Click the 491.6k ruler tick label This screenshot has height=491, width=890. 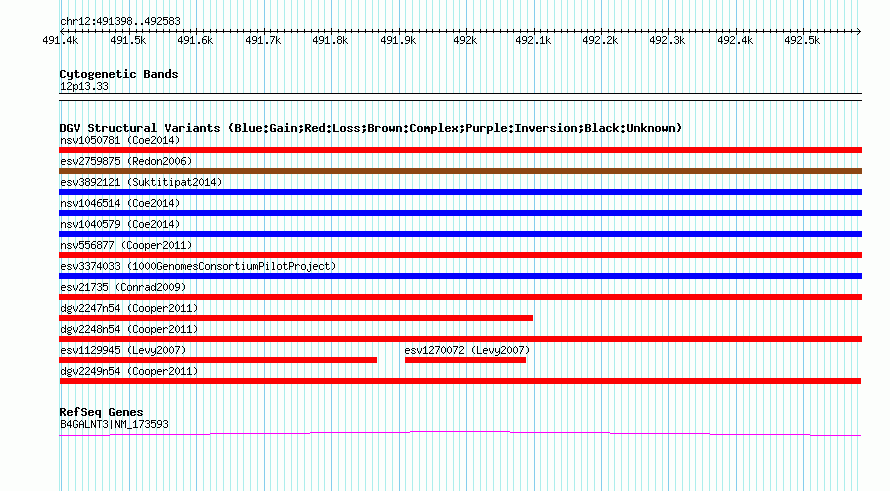(195, 41)
